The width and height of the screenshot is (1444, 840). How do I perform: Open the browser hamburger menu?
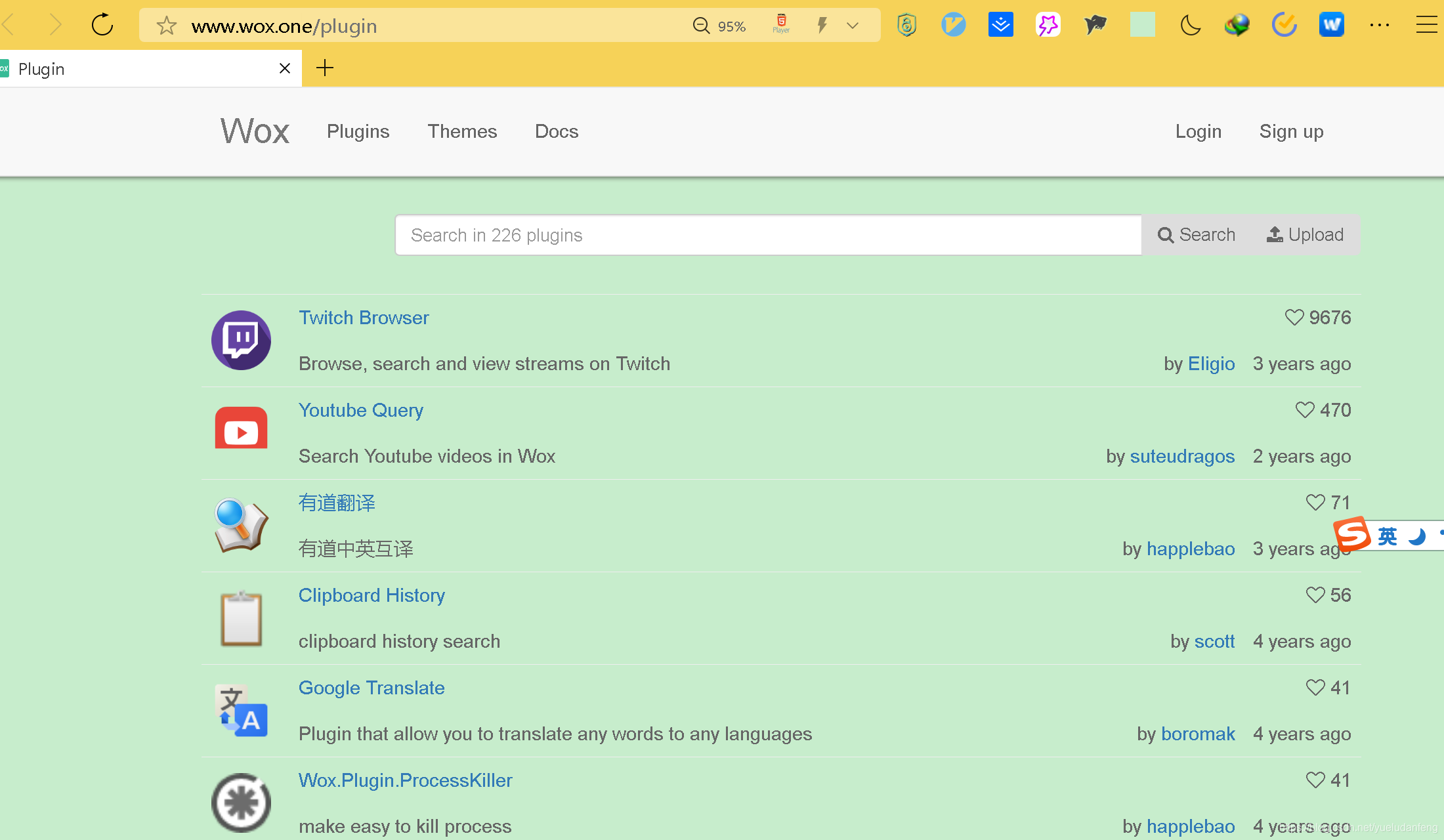pos(1427,25)
